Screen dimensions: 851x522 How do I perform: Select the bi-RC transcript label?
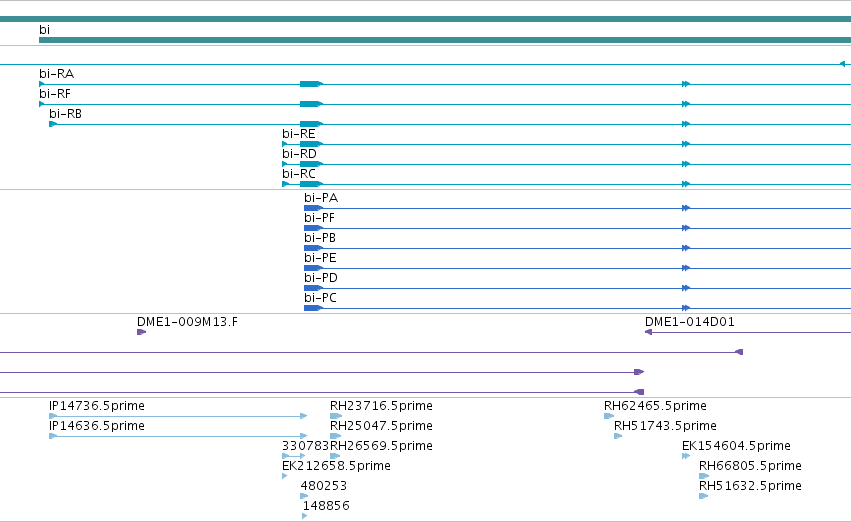point(299,174)
